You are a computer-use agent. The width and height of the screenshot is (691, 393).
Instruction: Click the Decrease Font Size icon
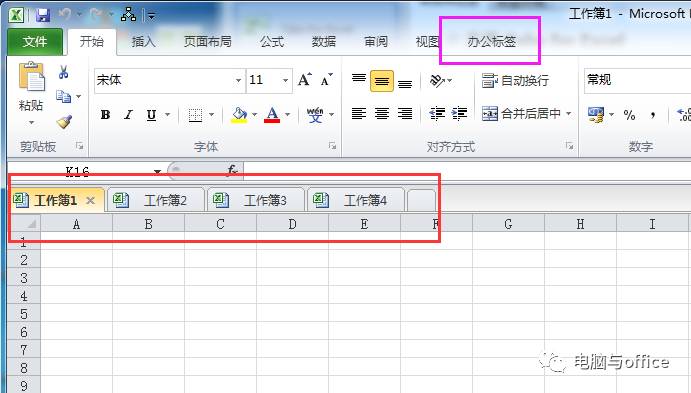tap(327, 80)
